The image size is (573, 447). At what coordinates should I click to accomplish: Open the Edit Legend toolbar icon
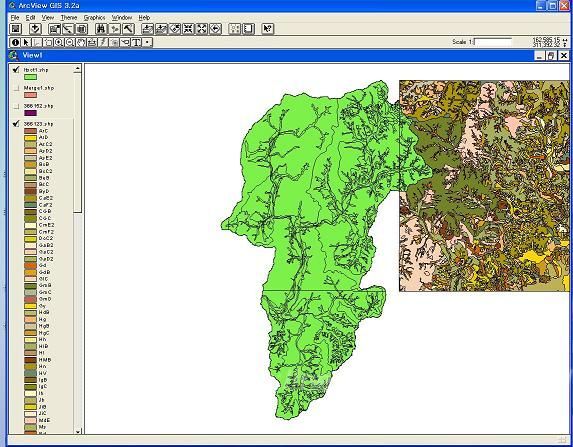point(68,29)
